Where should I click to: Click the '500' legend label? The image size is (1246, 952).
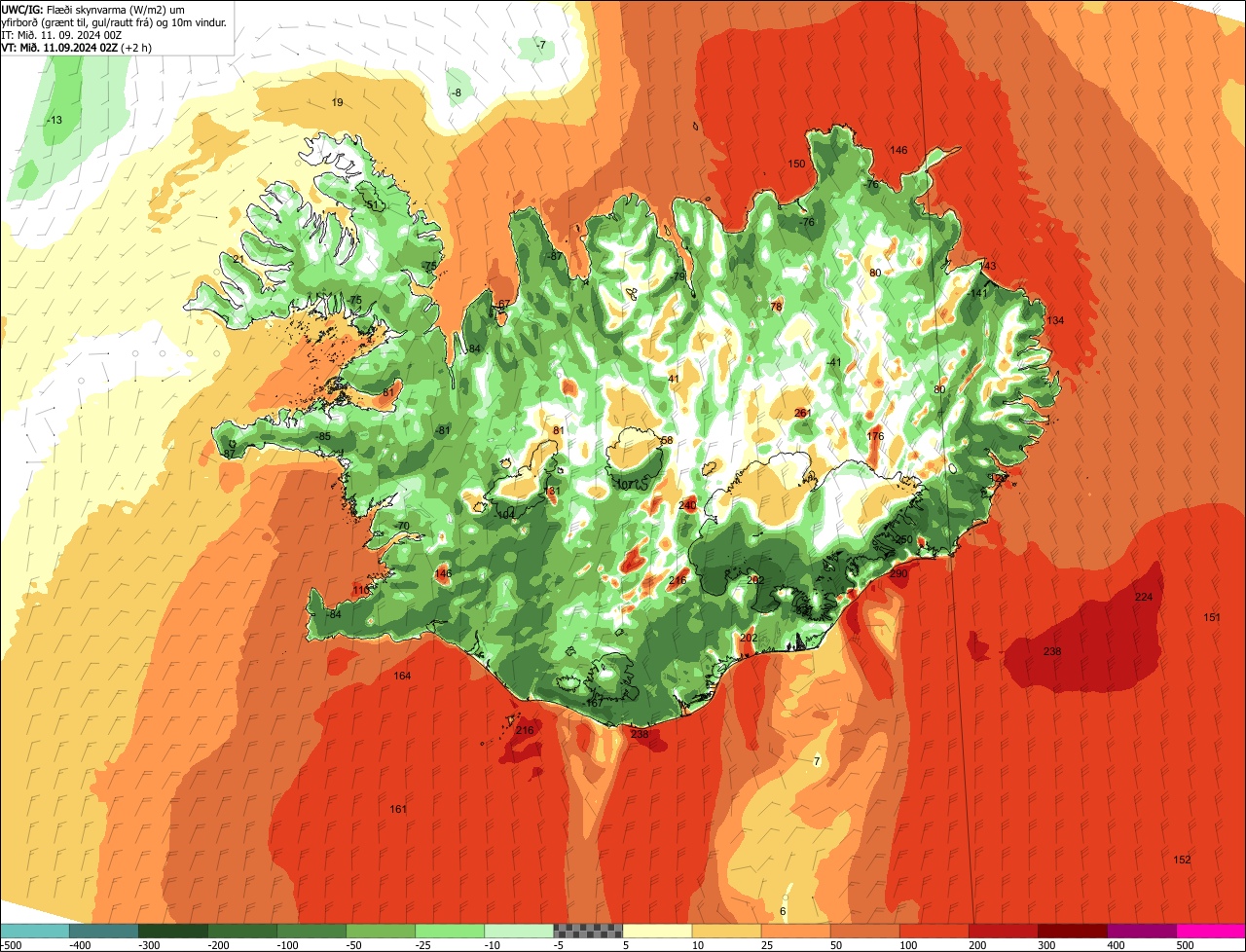click(1185, 944)
